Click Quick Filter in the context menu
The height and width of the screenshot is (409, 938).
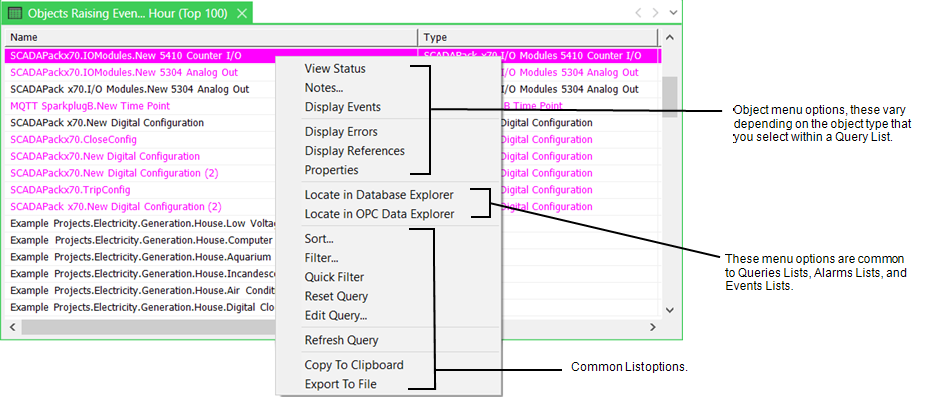(x=334, y=277)
